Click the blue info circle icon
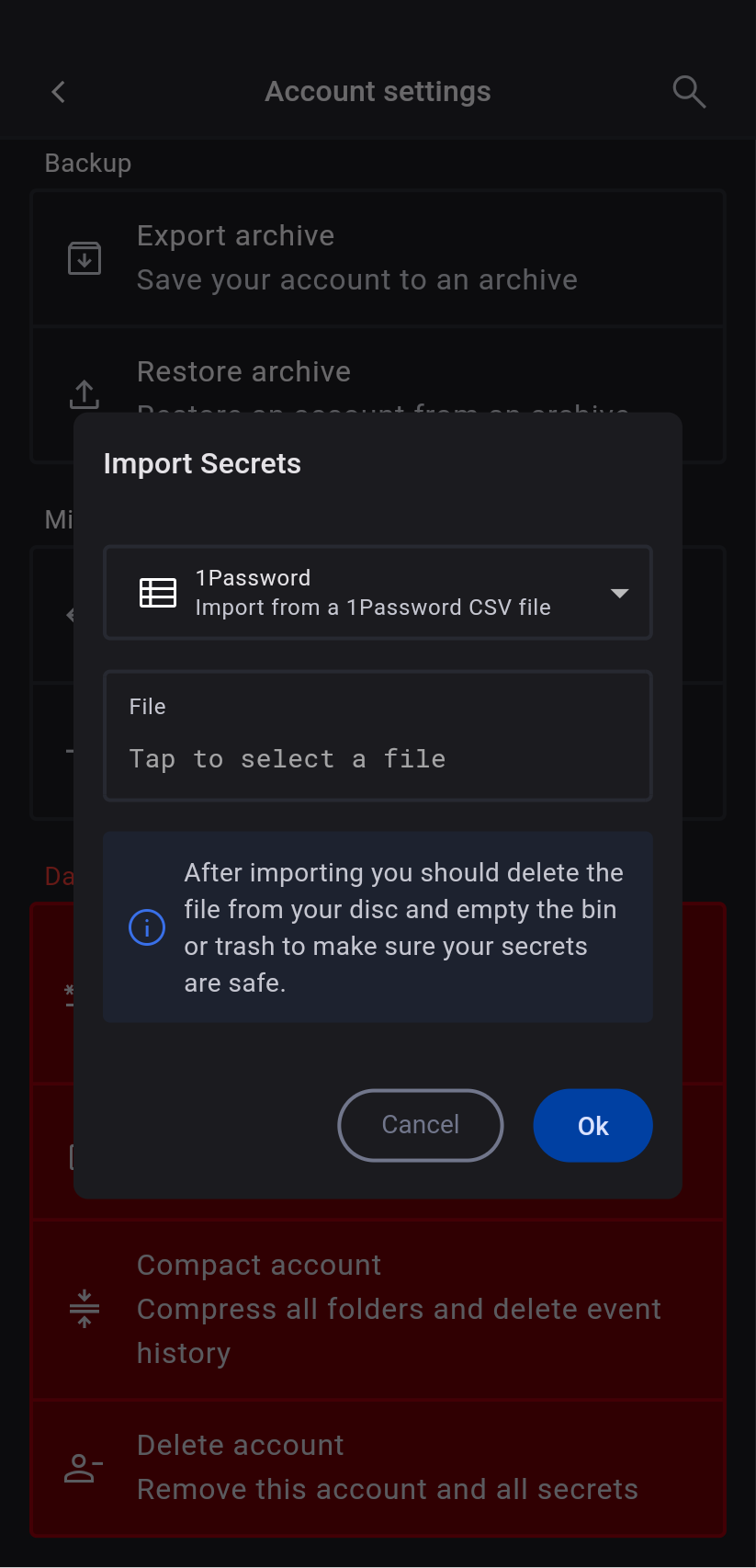This screenshot has height=1568, width=756. tap(147, 927)
